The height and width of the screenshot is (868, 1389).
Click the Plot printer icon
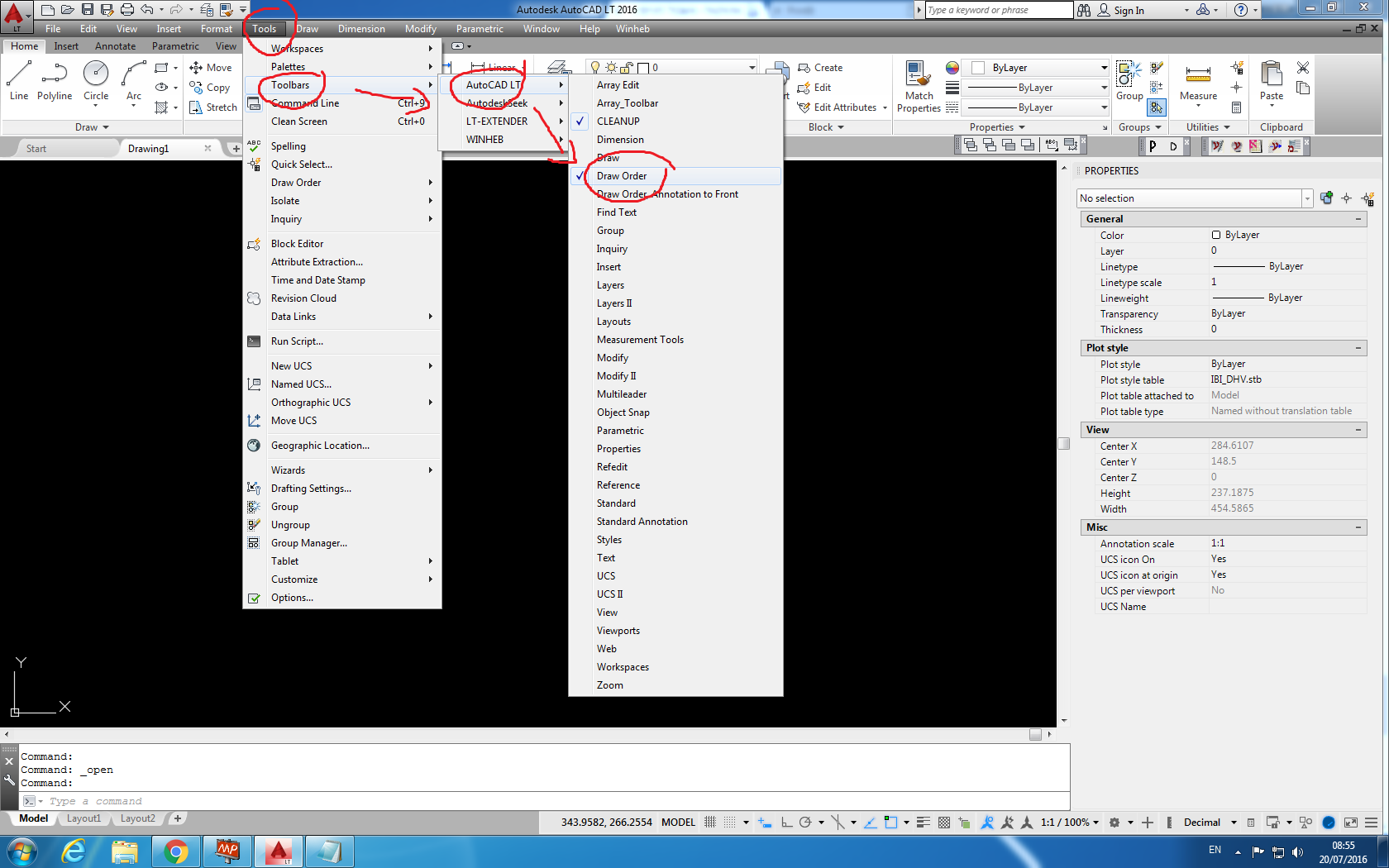(127, 10)
